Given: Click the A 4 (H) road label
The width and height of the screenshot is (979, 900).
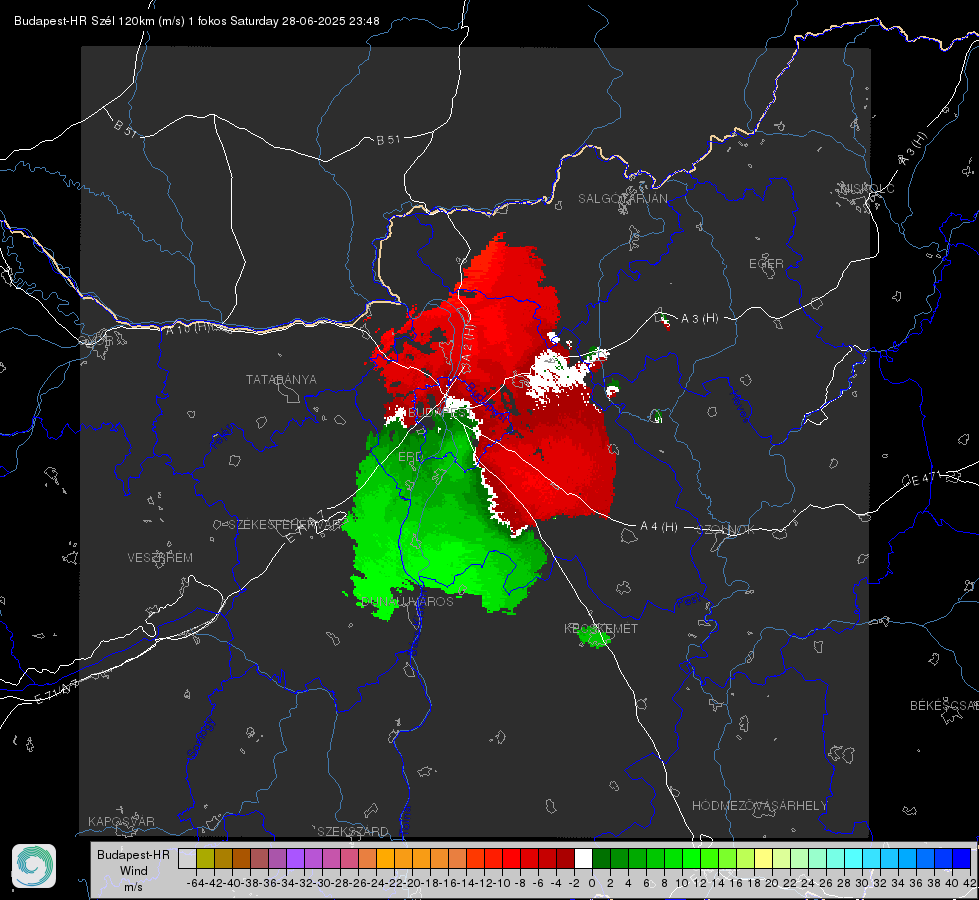Looking at the screenshot, I should (659, 527).
